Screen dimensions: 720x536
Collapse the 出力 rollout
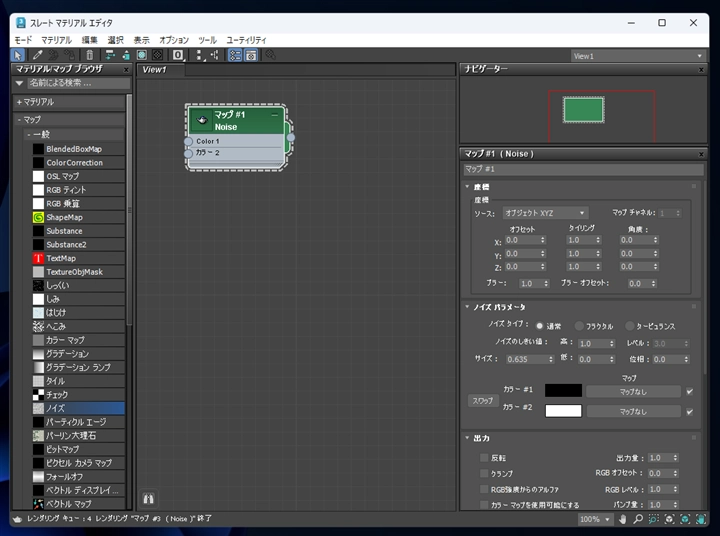click(x=467, y=438)
